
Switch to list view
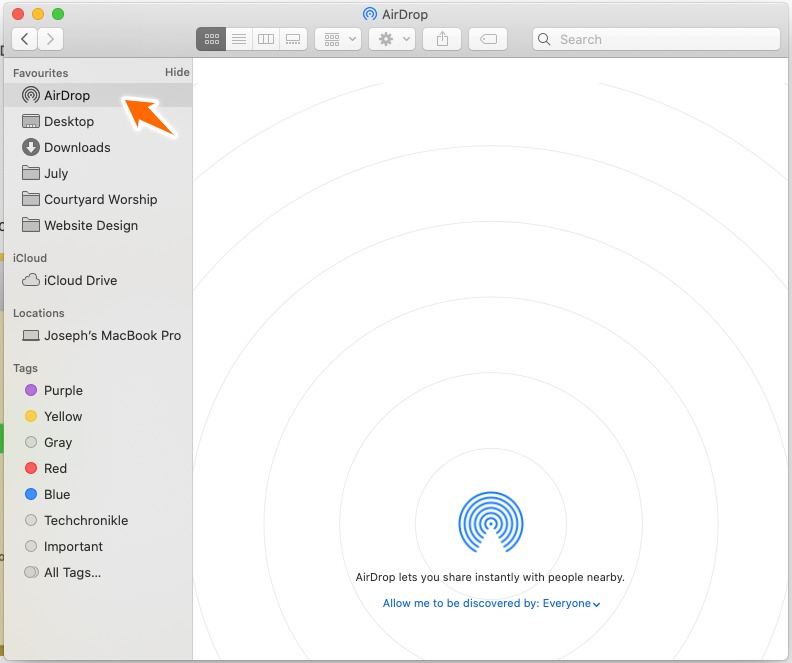coord(239,39)
